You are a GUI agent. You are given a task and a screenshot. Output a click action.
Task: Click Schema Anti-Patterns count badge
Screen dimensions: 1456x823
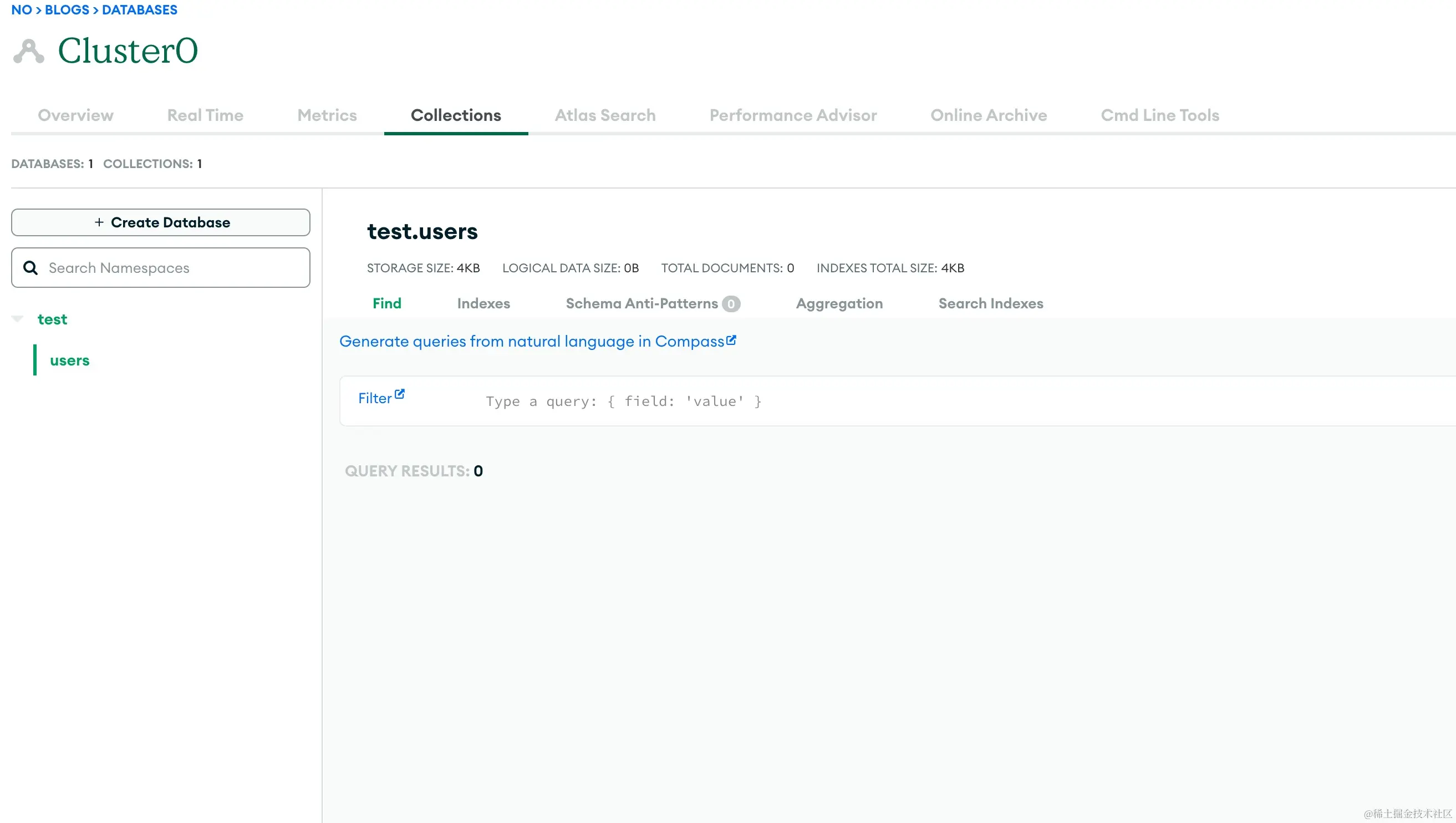(x=731, y=304)
